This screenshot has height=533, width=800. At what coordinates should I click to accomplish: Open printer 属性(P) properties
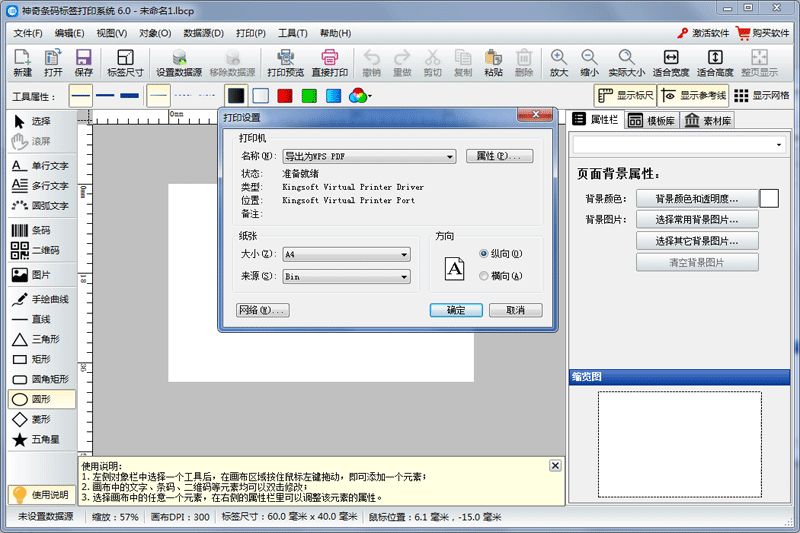coord(499,156)
